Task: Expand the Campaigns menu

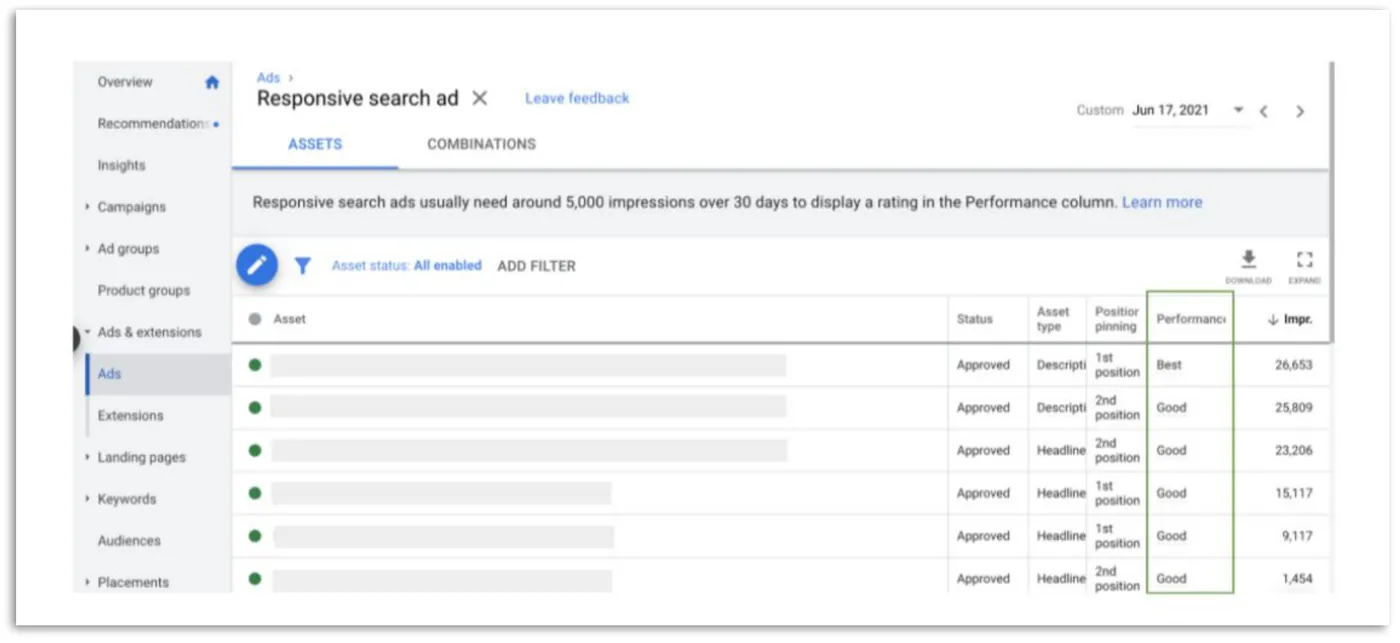Action: [x=88, y=207]
